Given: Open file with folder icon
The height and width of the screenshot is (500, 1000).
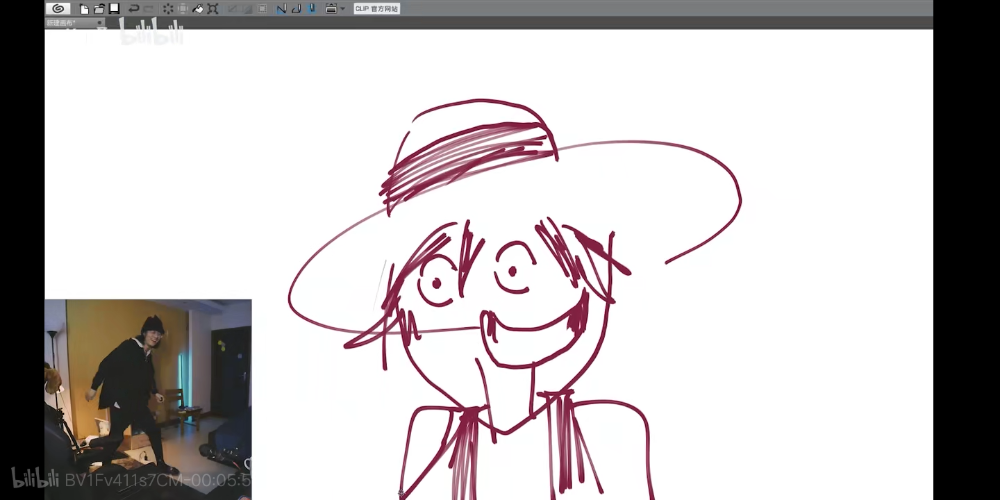Looking at the screenshot, I should click(99, 9).
